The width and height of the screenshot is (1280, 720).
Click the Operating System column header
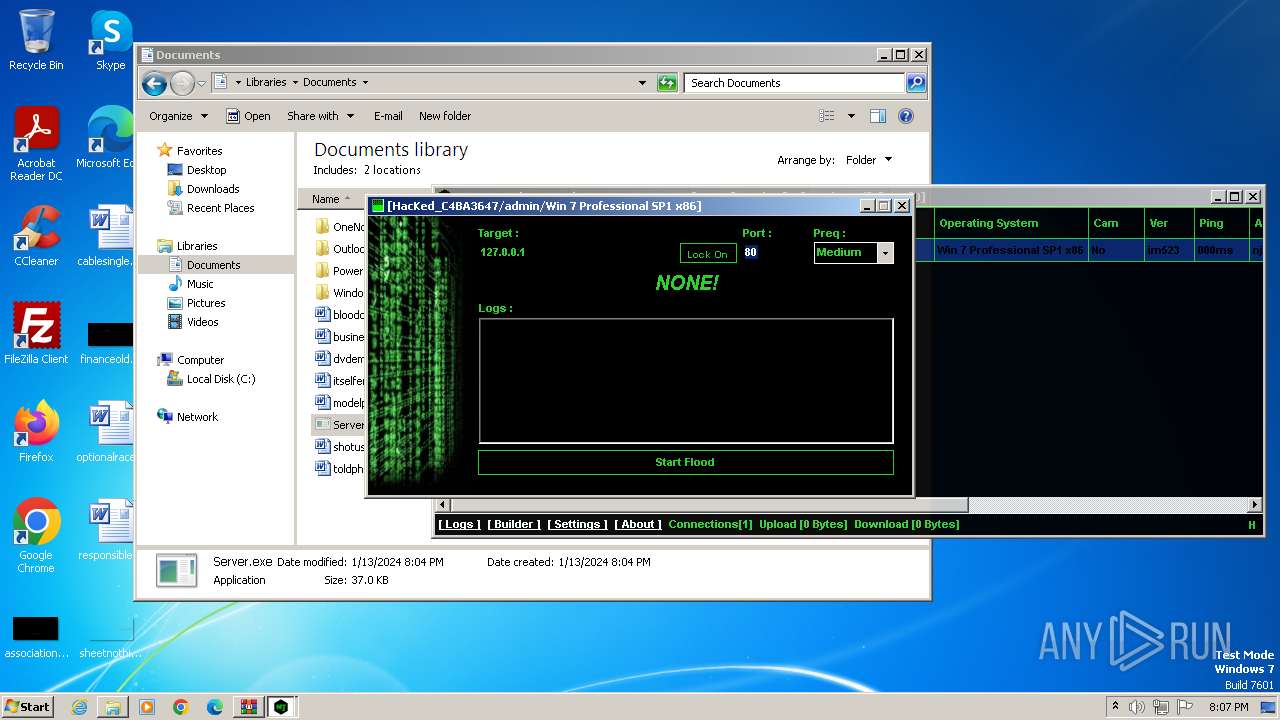tap(1011, 223)
